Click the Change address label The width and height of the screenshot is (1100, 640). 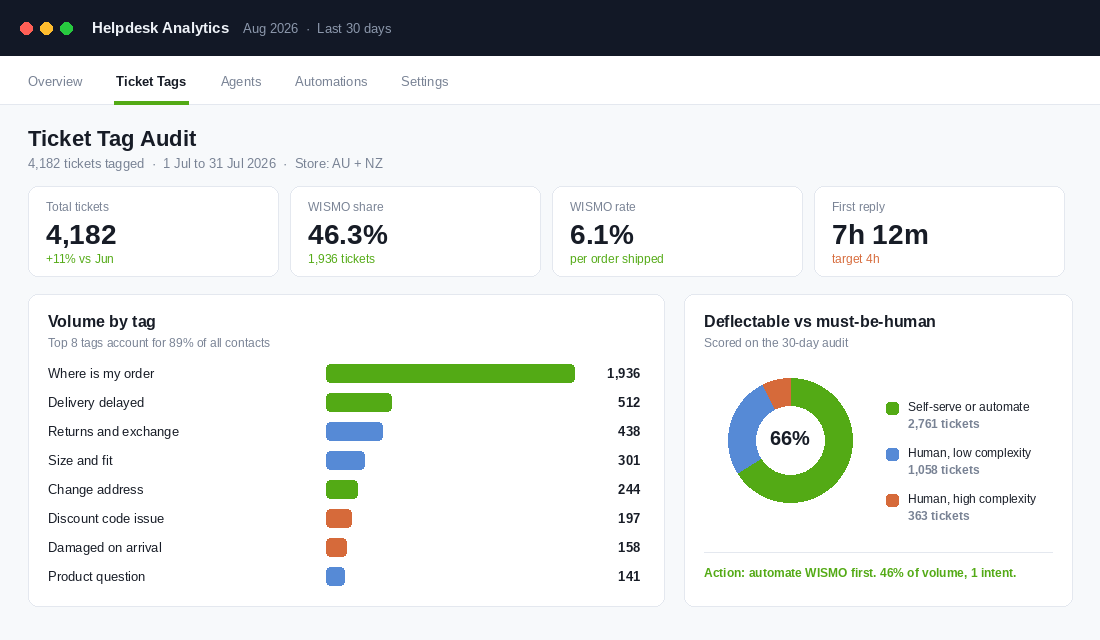pyautogui.click(x=95, y=489)
